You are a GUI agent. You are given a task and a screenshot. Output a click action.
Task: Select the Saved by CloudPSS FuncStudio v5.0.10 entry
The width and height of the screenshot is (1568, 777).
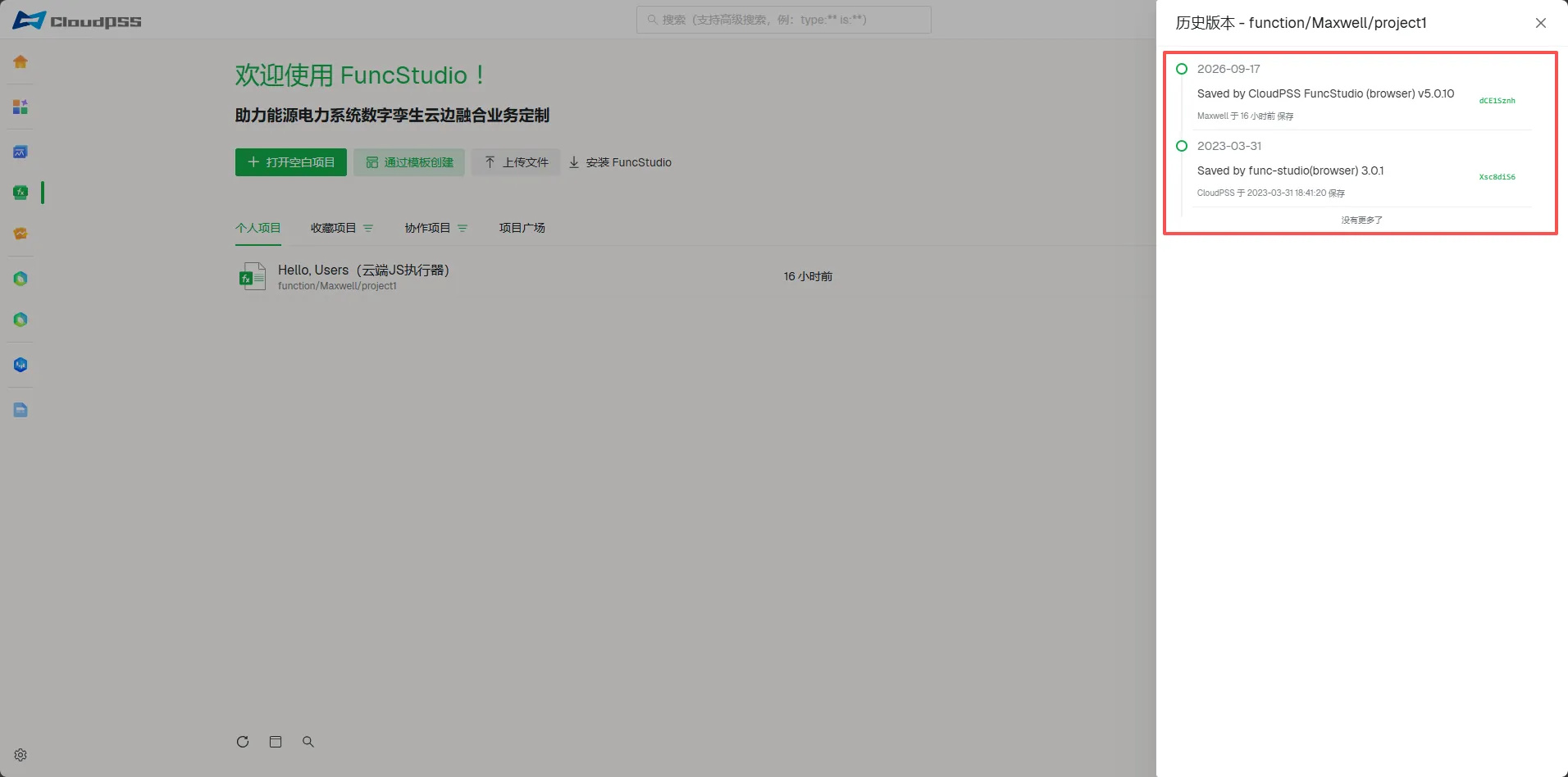tap(1326, 93)
